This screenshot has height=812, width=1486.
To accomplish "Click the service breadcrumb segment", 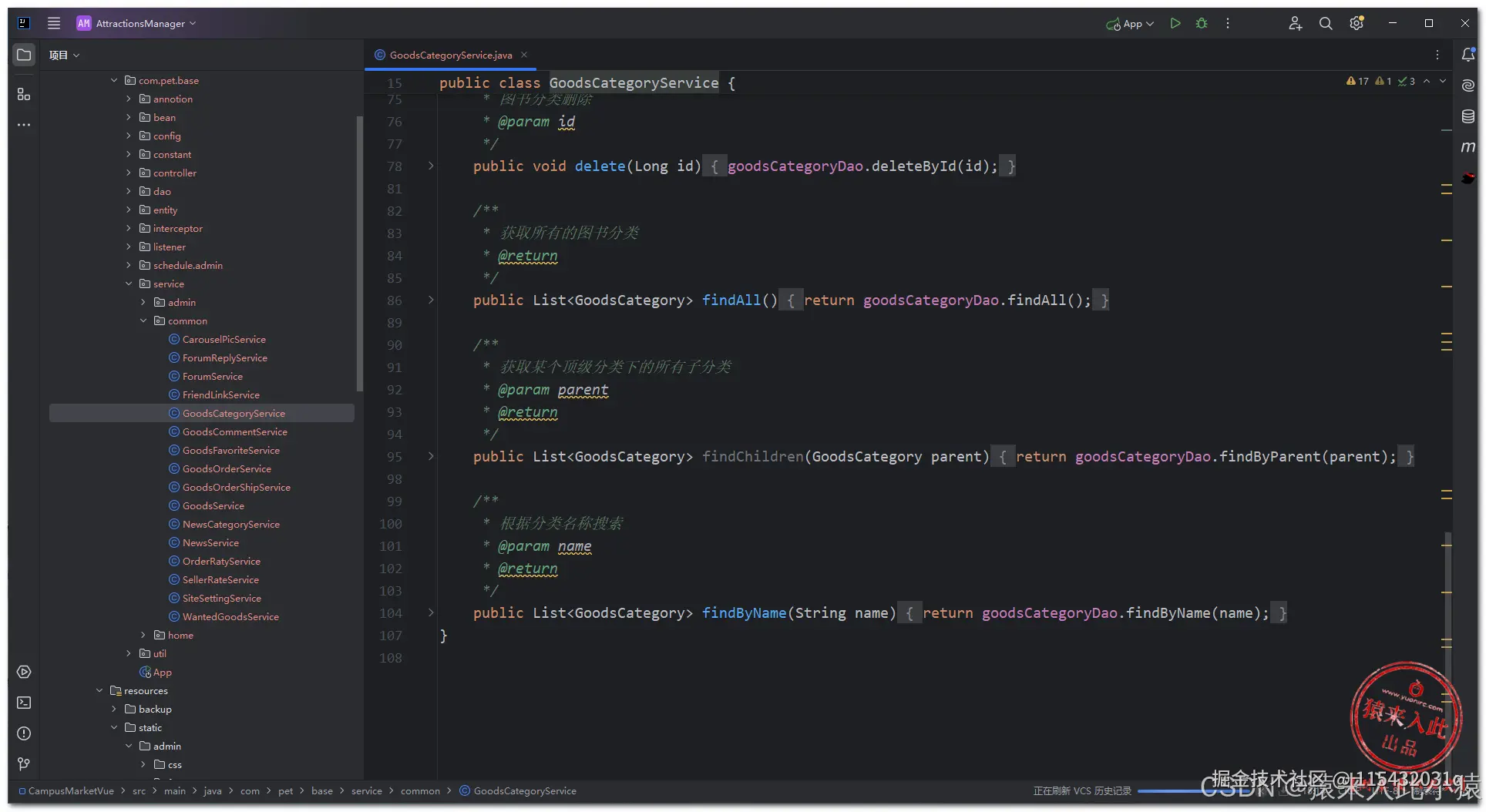I will 367,790.
